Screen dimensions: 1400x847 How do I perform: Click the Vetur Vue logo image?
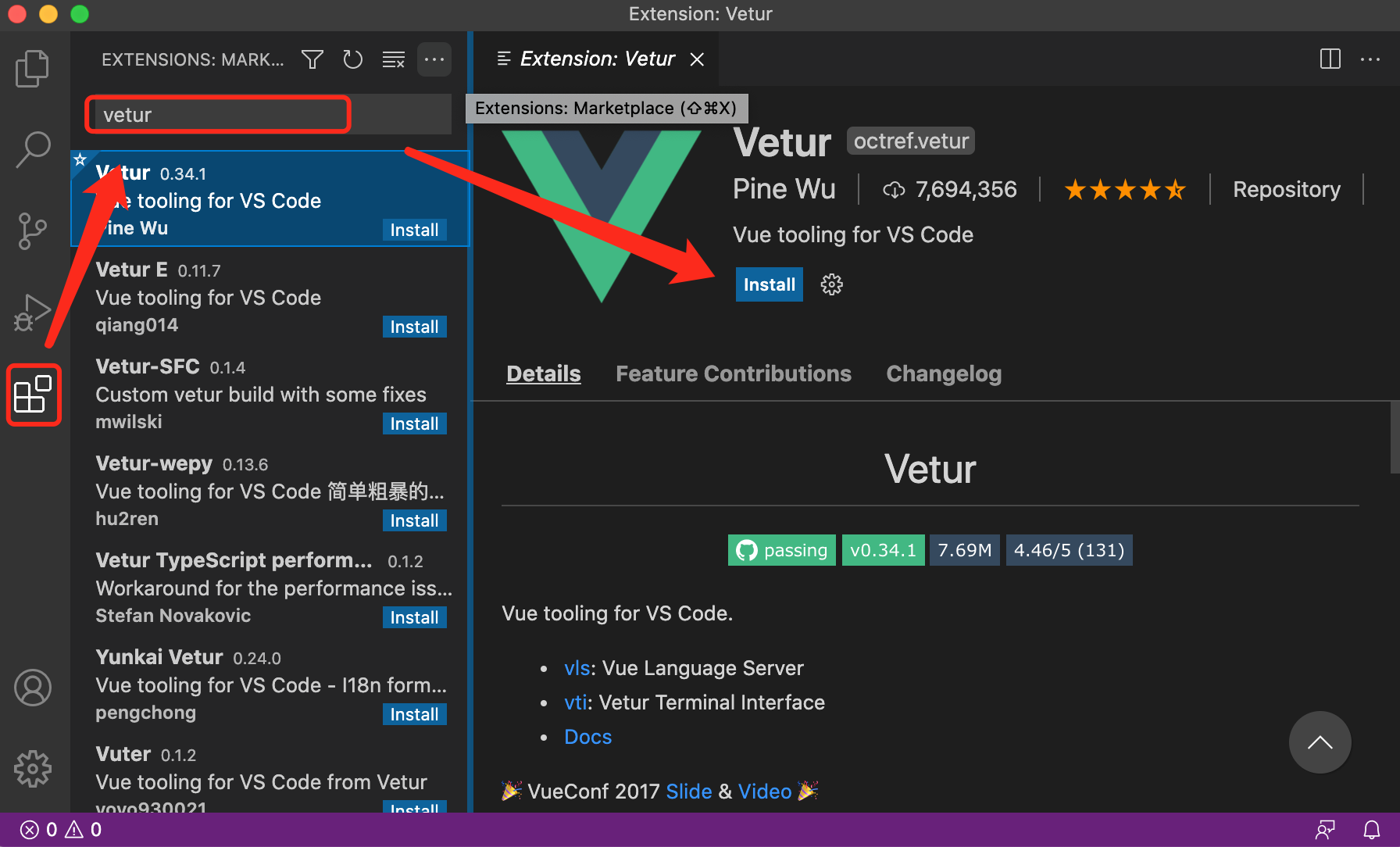[x=602, y=216]
